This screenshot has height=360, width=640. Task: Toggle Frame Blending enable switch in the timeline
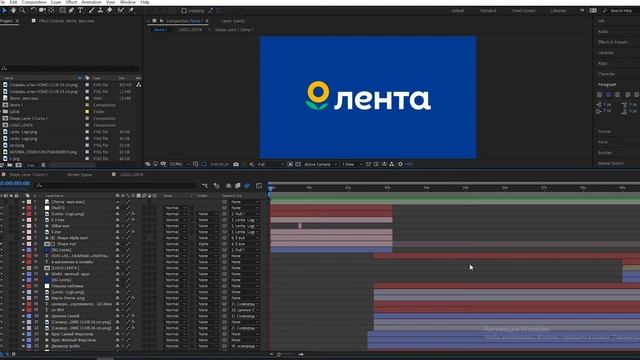tap(238, 186)
